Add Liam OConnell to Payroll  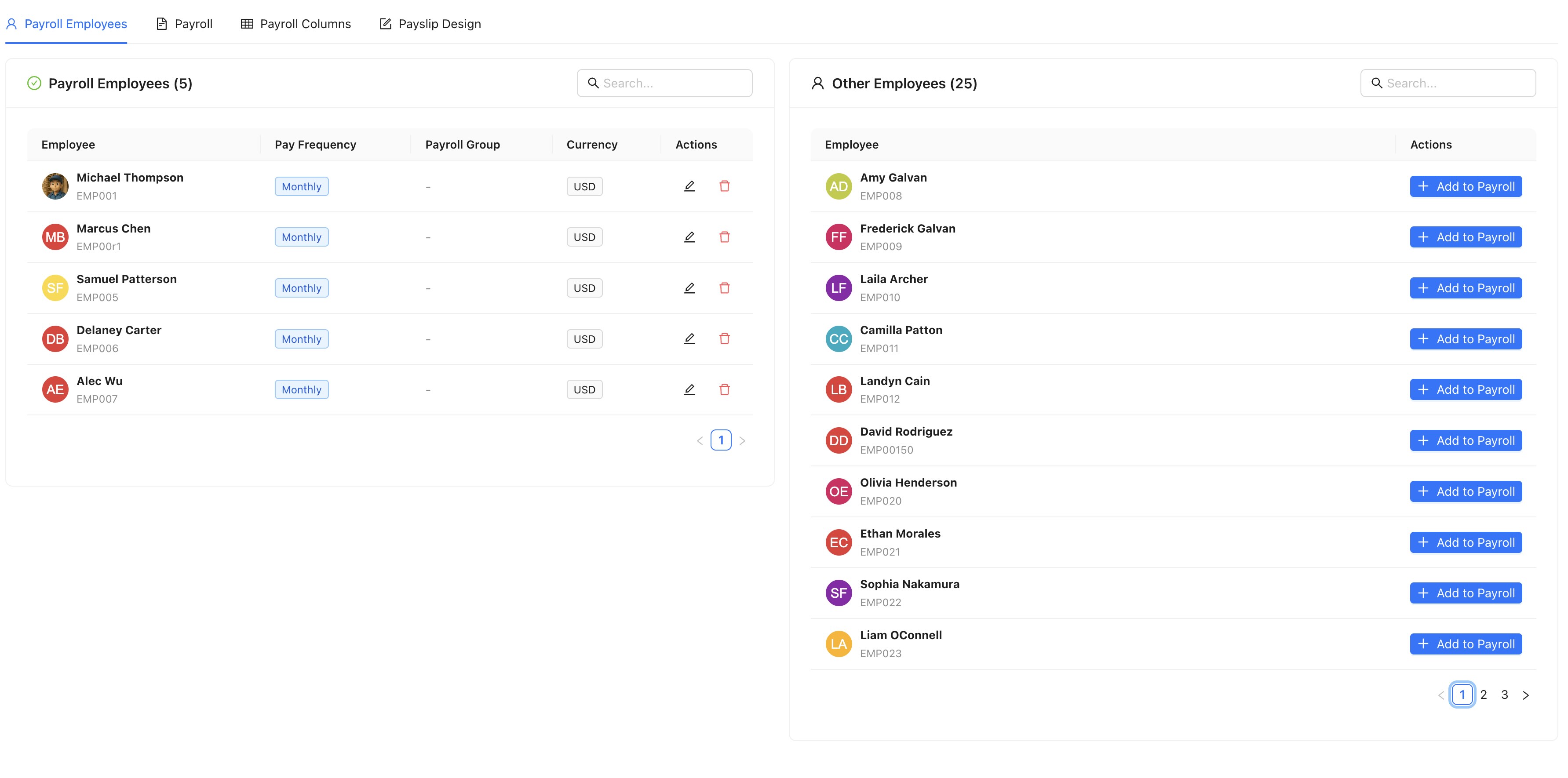click(x=1465, y=643)
